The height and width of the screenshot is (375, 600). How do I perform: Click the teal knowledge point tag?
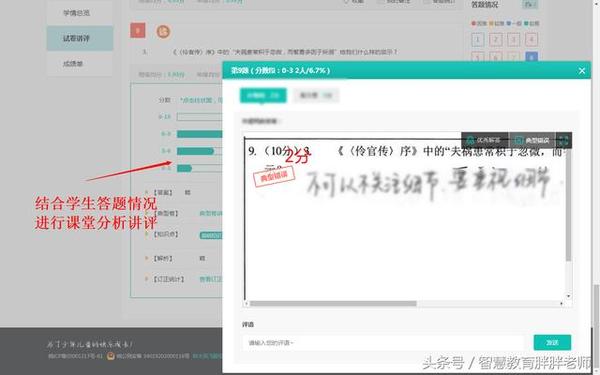[x=211, y=235]
